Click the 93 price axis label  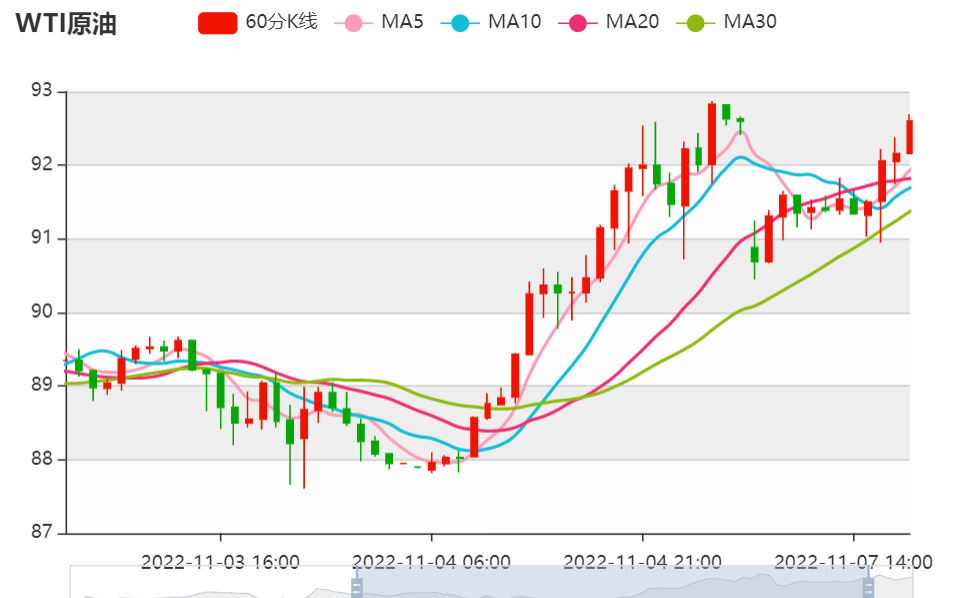coord(41,91)
